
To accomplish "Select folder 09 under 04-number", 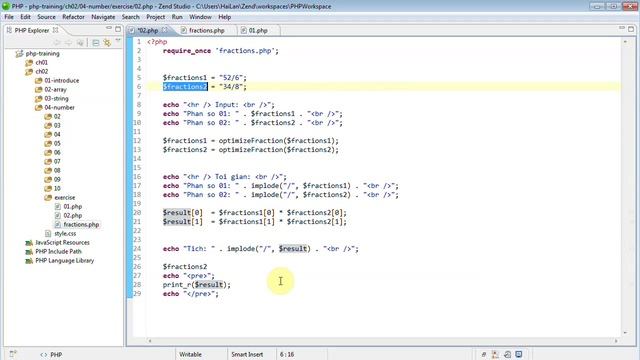I will tap(57, 179).
